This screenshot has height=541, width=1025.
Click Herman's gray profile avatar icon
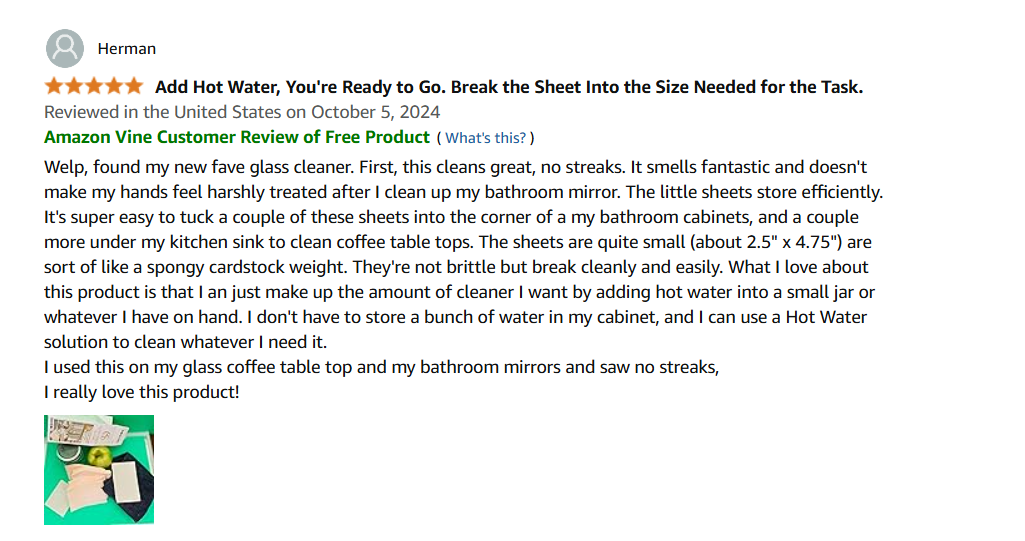(x=65, y=48)
